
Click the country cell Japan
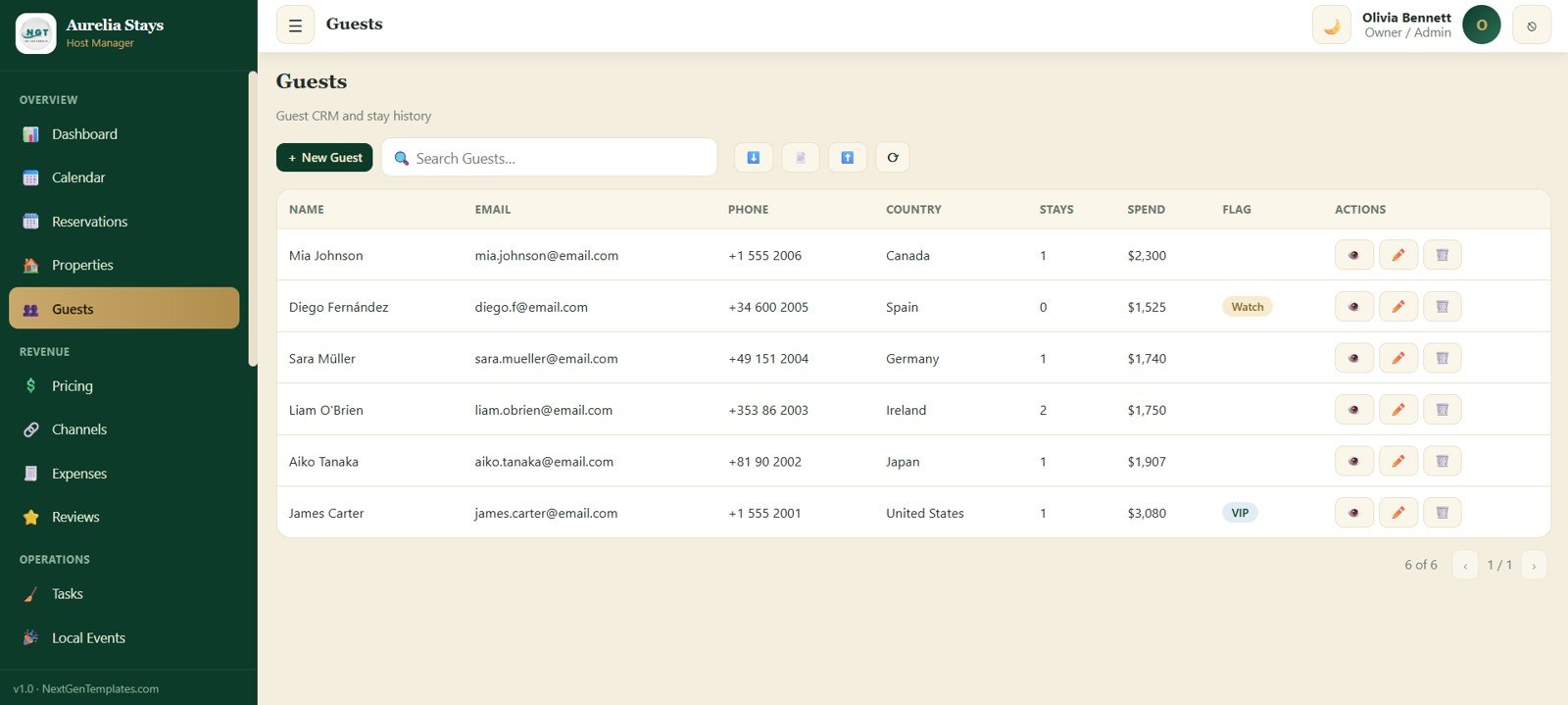[903, 462]
